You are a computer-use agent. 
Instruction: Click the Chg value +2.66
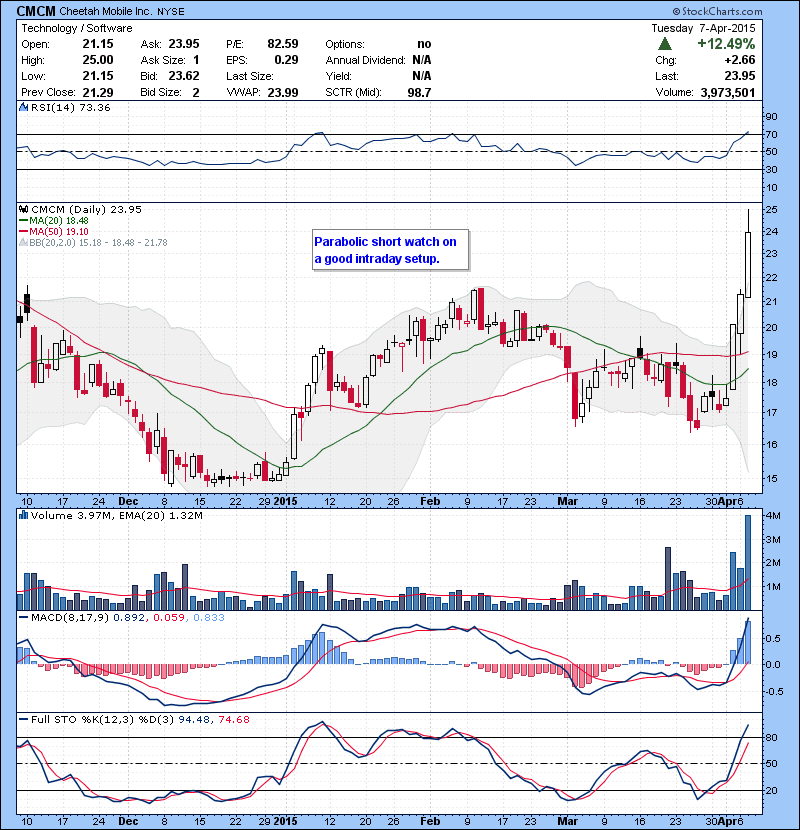point(740,60)
